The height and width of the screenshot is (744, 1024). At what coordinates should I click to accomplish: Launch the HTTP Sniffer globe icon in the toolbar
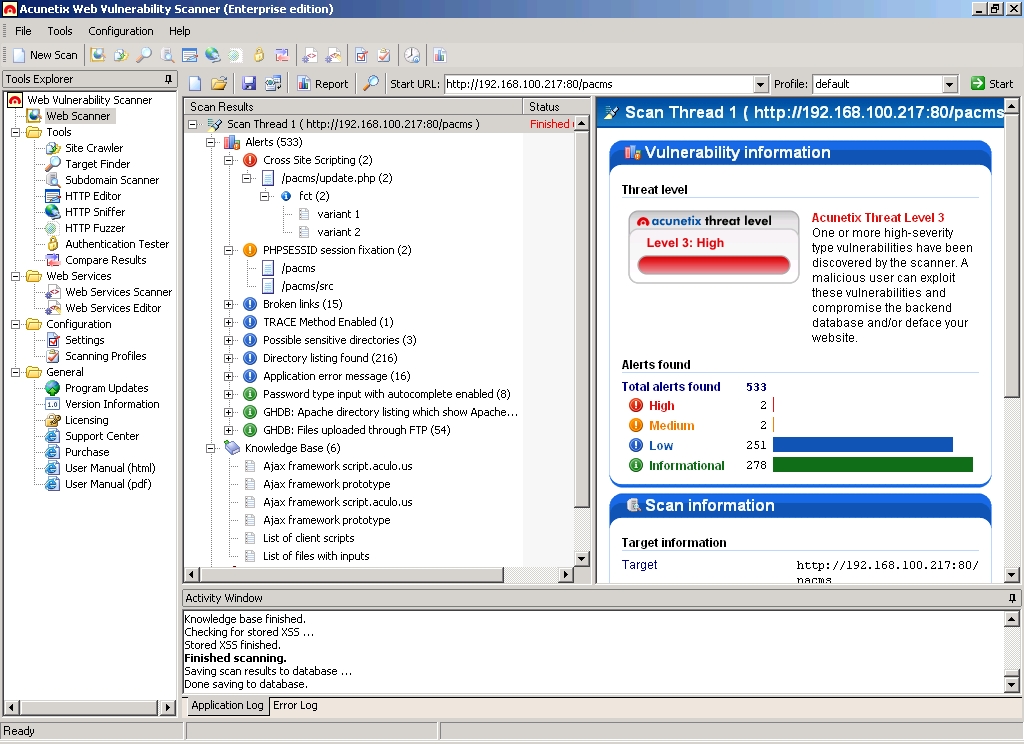click(212, 55)
